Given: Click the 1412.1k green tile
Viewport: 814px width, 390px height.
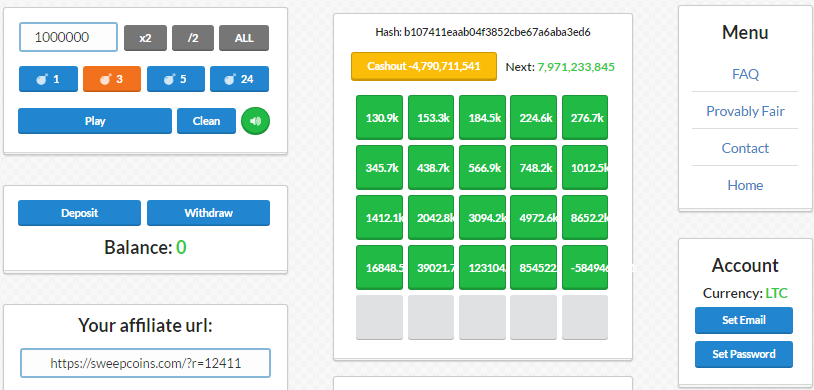Looking at the screenshot, I should pos(379,218).
